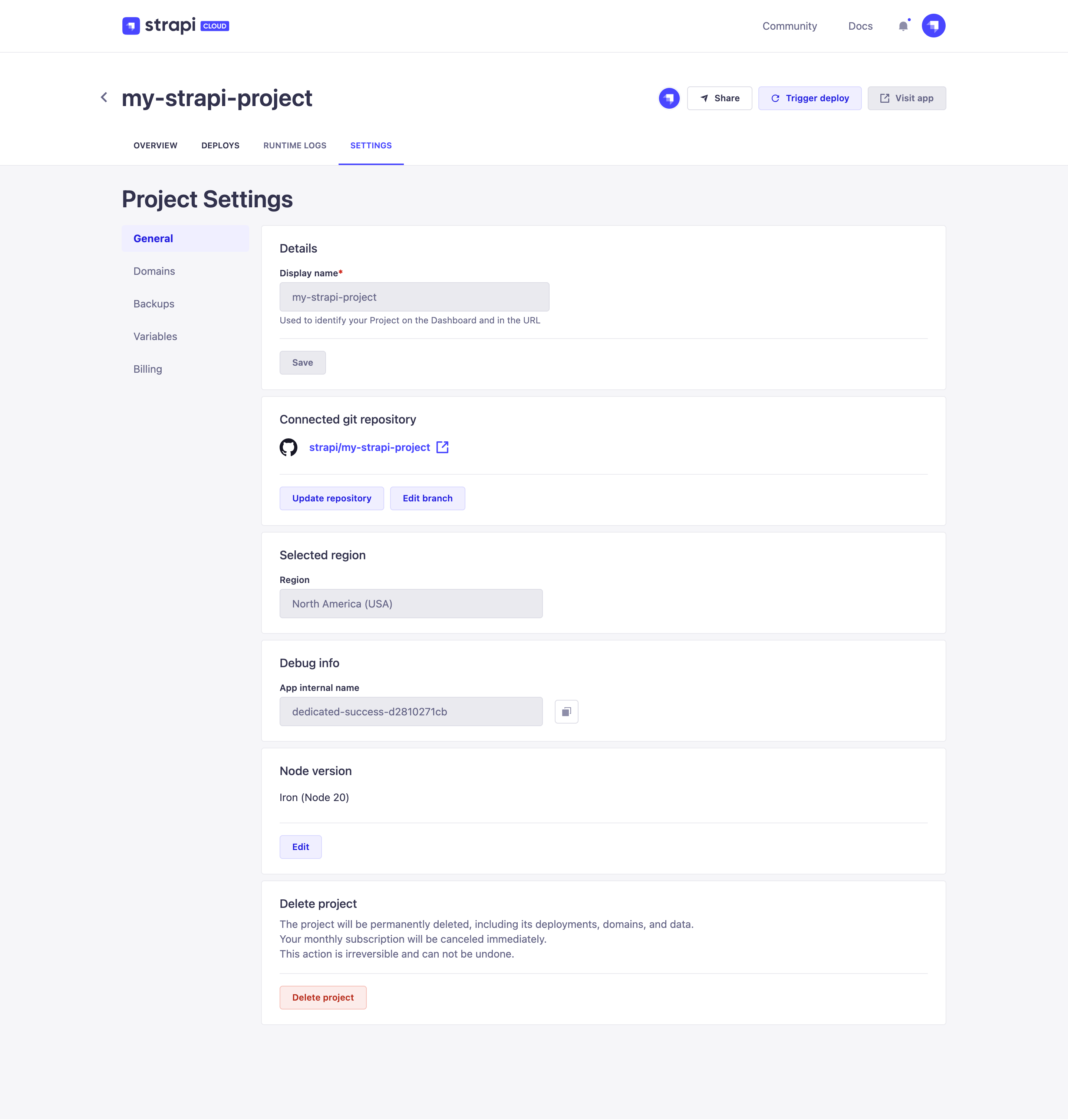This screenshot has width=1068, height=1120.
Task: Click the GitHub icon in Connected git repository
Action: 289,448
